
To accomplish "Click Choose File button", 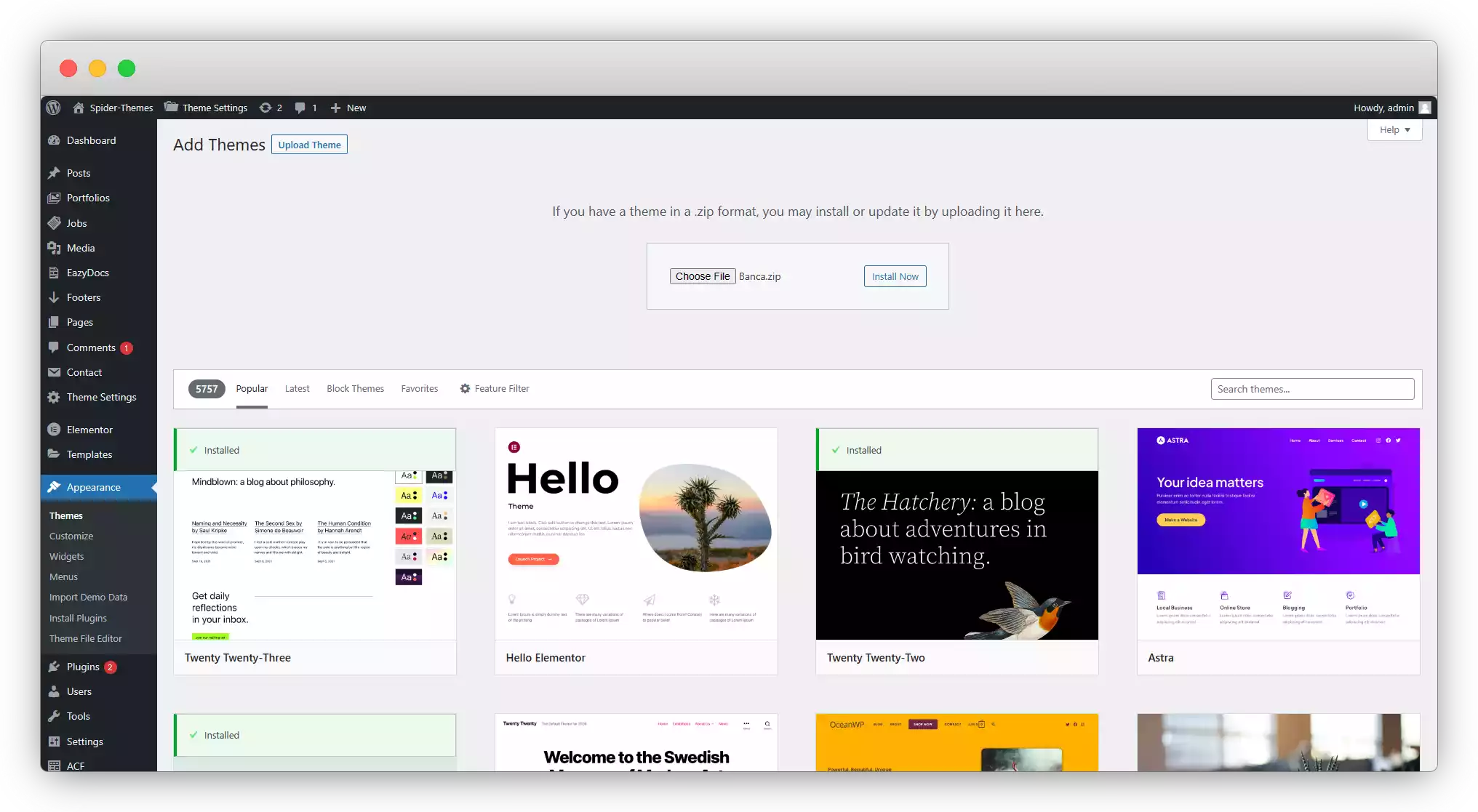I will pos(703,276).
